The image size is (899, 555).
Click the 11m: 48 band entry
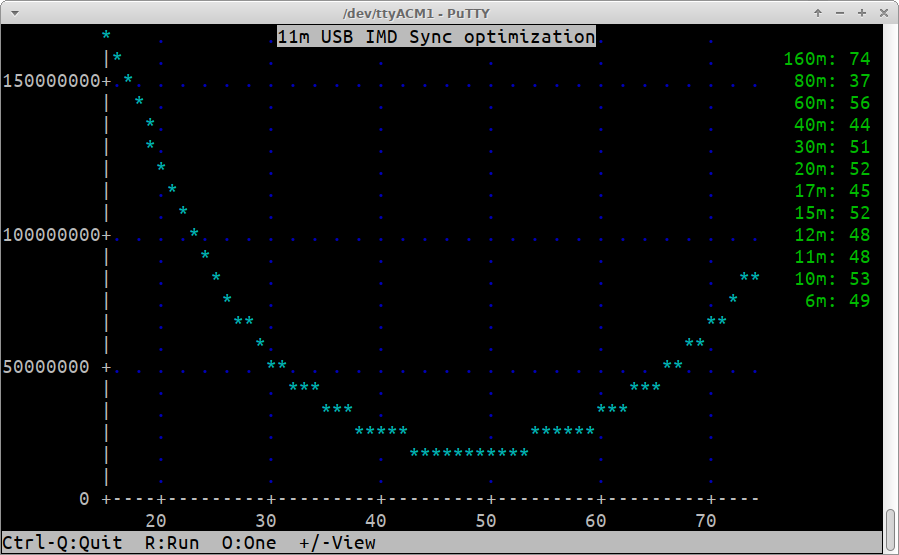click(832, 257)
